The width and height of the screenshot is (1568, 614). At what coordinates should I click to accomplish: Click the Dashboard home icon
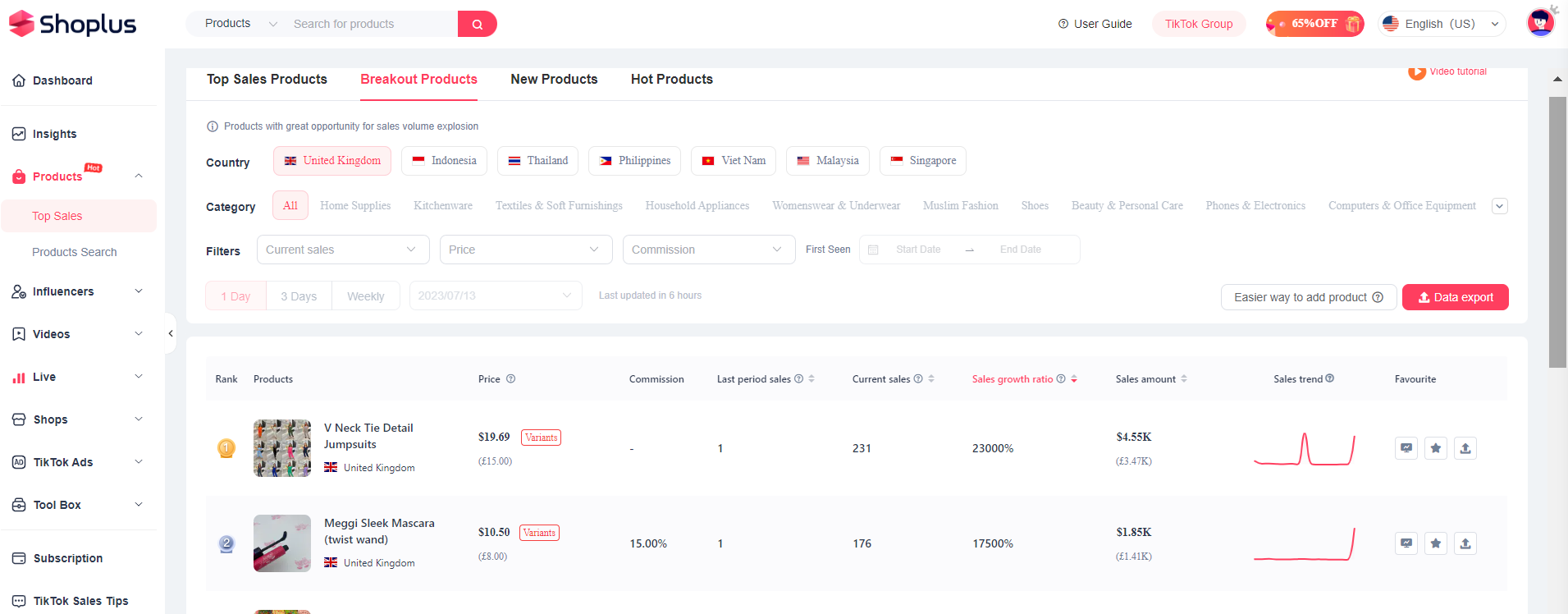click(19, 80)
